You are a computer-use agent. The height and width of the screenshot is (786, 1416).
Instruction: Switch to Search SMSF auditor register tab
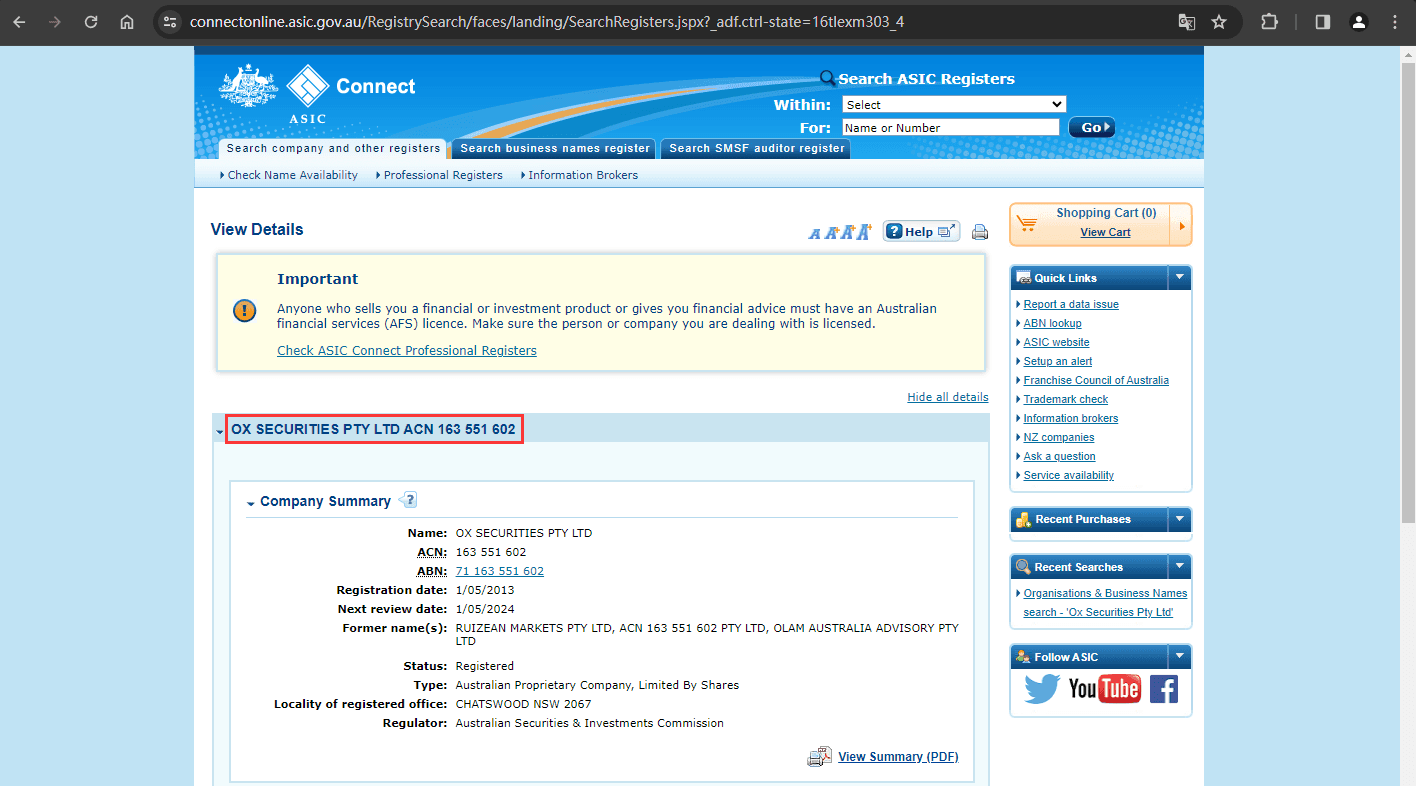756,148
